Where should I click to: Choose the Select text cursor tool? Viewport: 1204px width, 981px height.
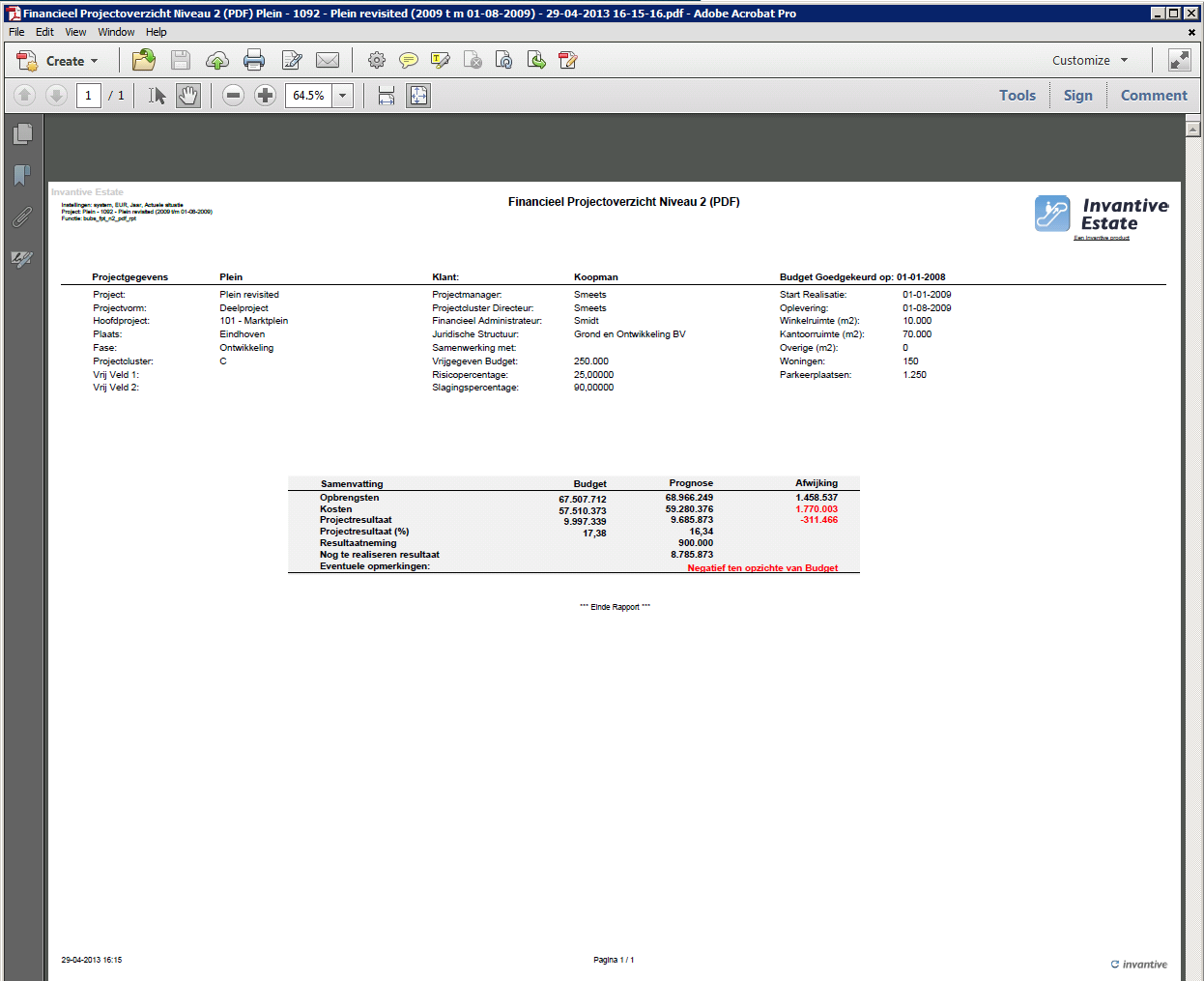pos(157,95)
